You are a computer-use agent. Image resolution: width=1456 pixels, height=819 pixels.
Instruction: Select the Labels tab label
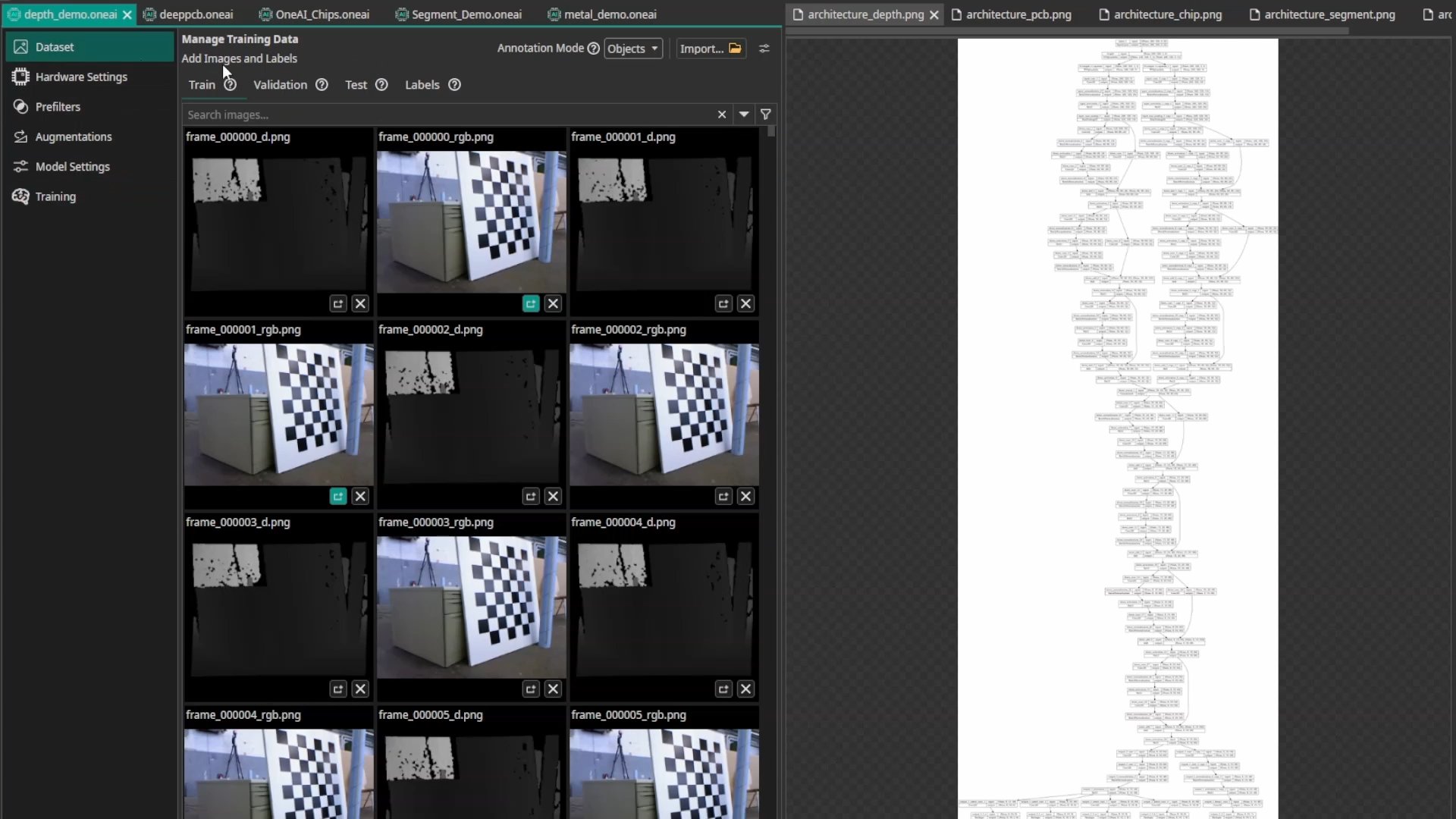[422, 85]
